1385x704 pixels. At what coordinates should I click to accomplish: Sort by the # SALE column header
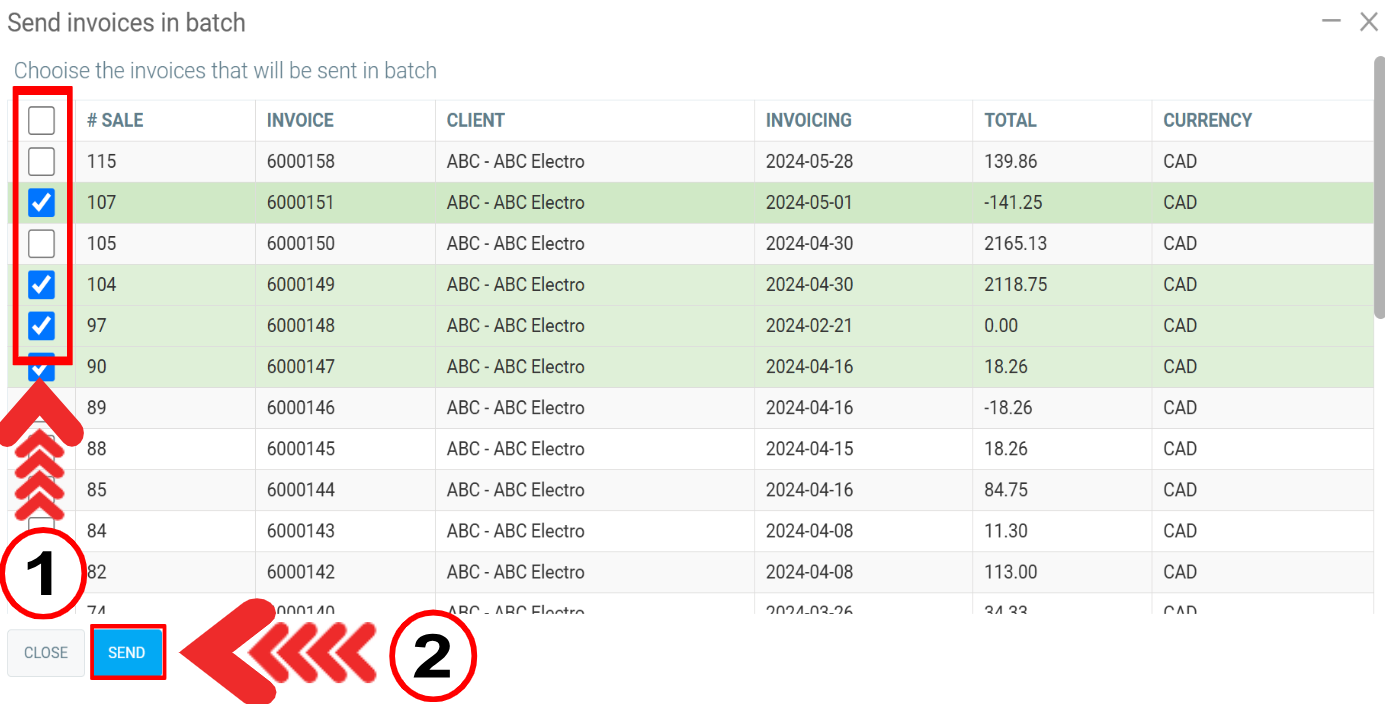point(115,121)
